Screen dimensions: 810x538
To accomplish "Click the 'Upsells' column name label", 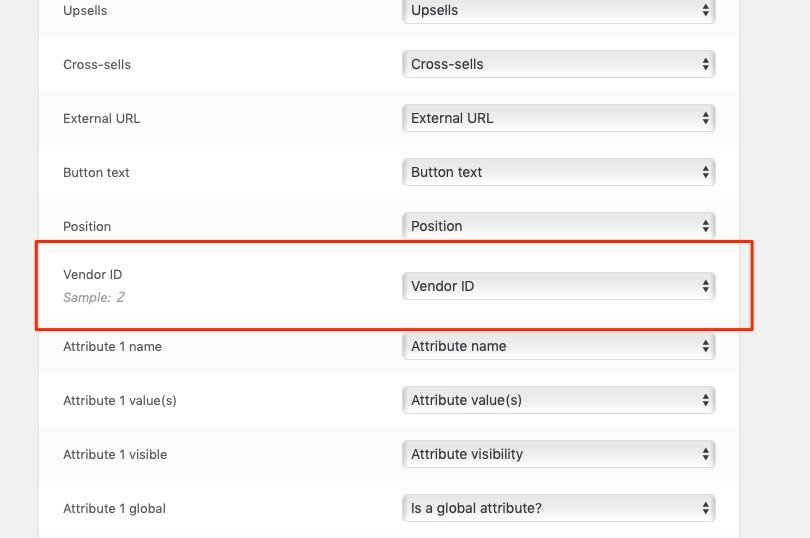I will coord(85,11).
